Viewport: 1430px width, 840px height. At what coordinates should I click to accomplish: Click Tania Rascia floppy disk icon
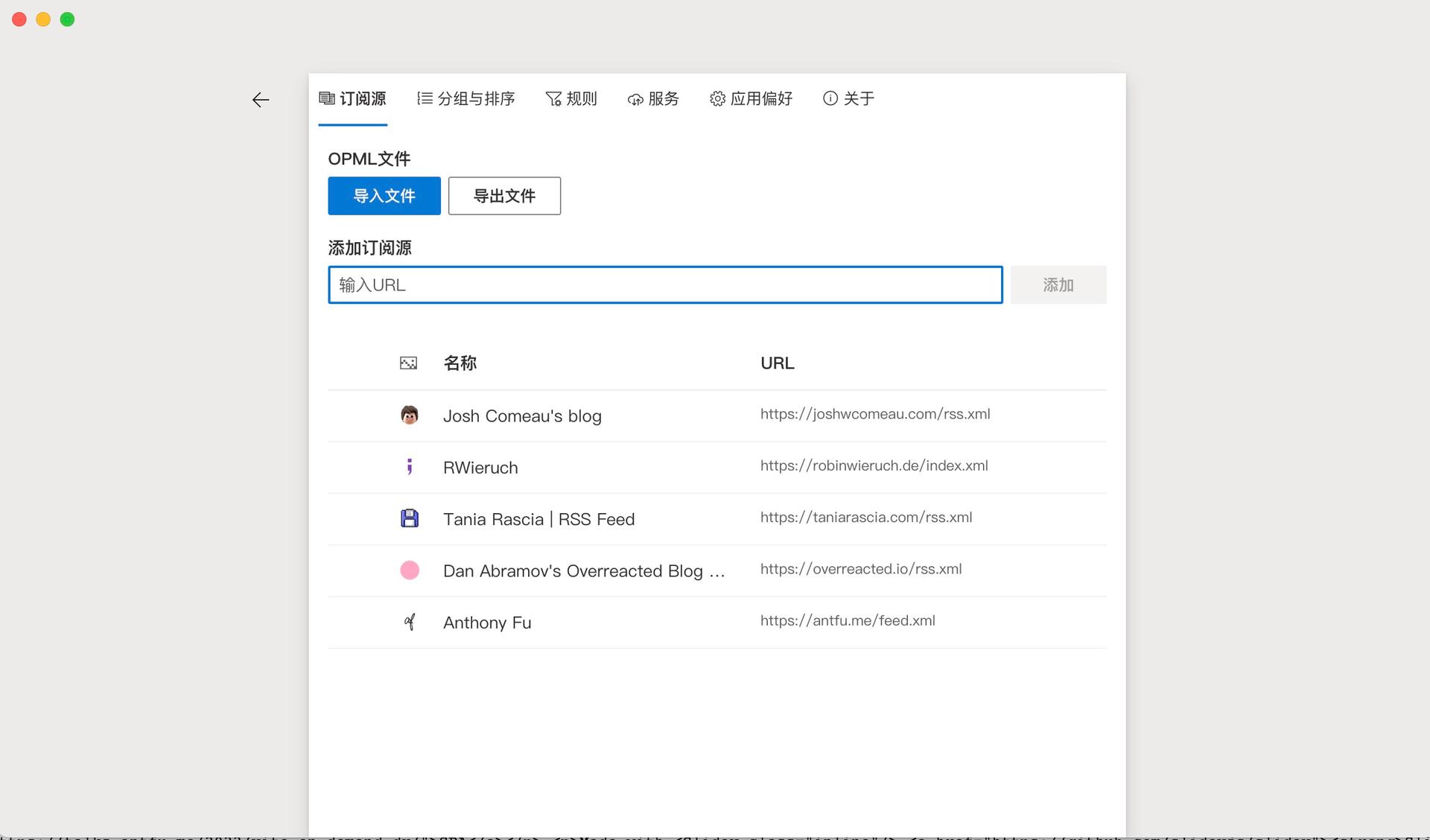click(409, 518)
